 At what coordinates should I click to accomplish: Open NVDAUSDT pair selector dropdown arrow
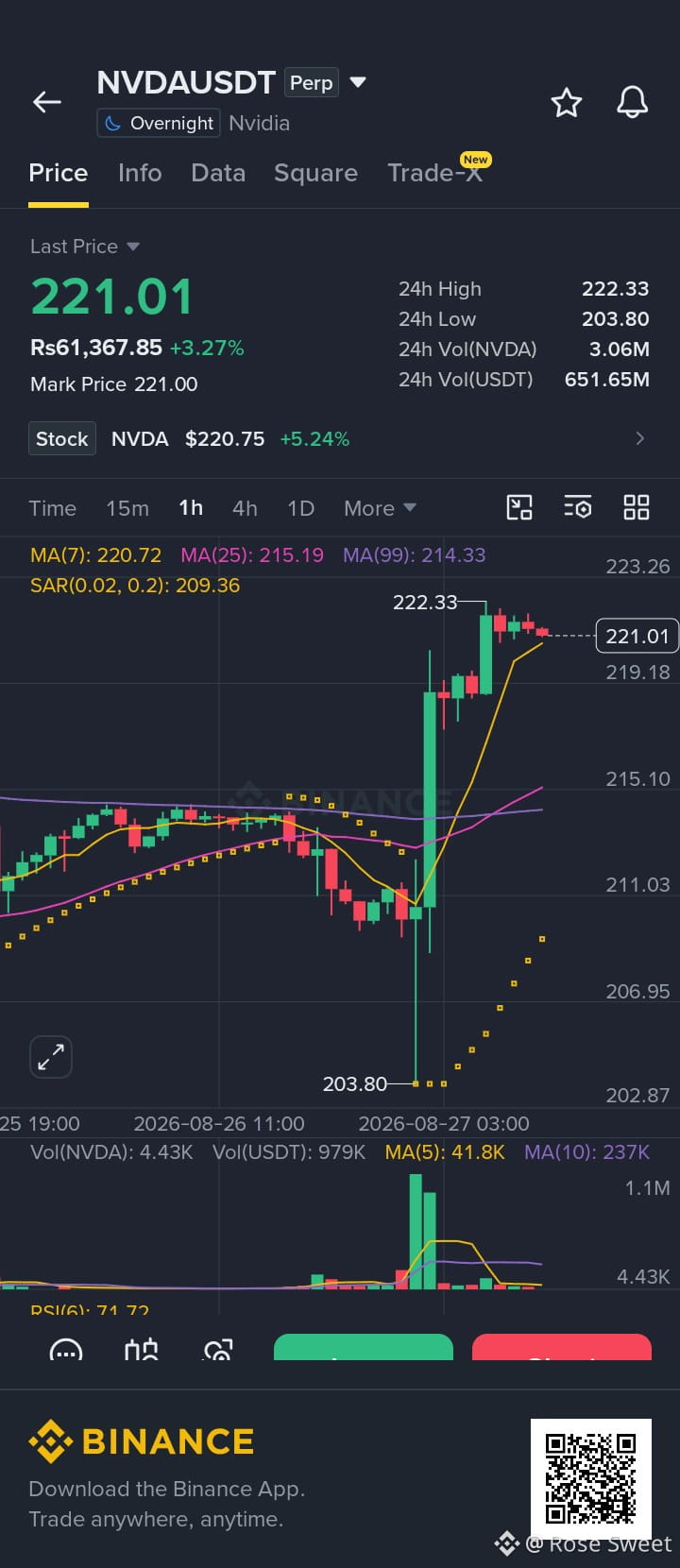pos(358,82)
